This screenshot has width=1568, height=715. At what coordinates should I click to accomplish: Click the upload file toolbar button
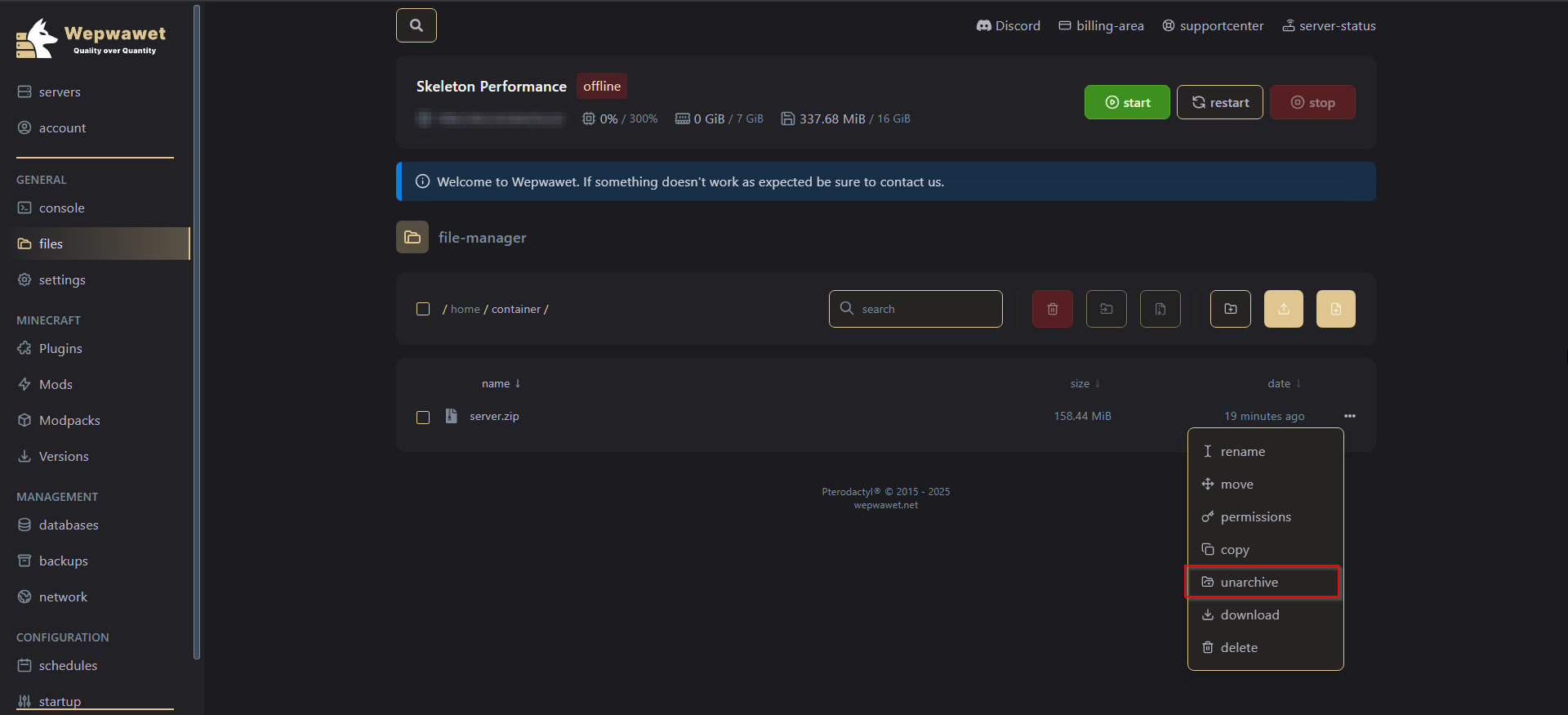click(1284, 309)
